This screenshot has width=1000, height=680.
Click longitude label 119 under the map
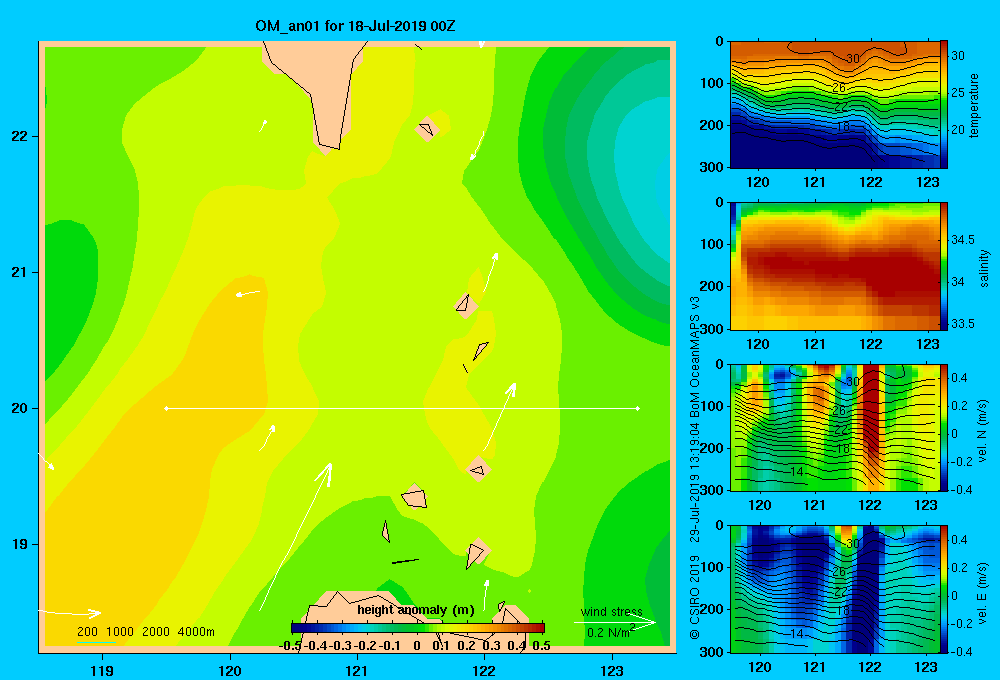(x=102, y=670)
